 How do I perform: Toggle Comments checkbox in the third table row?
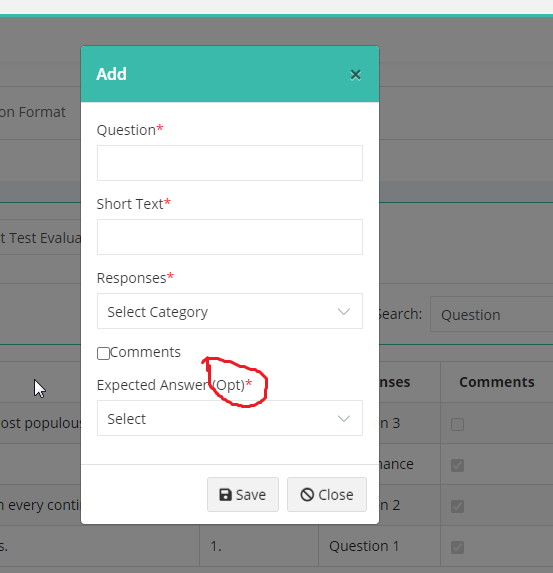(457, 506)
